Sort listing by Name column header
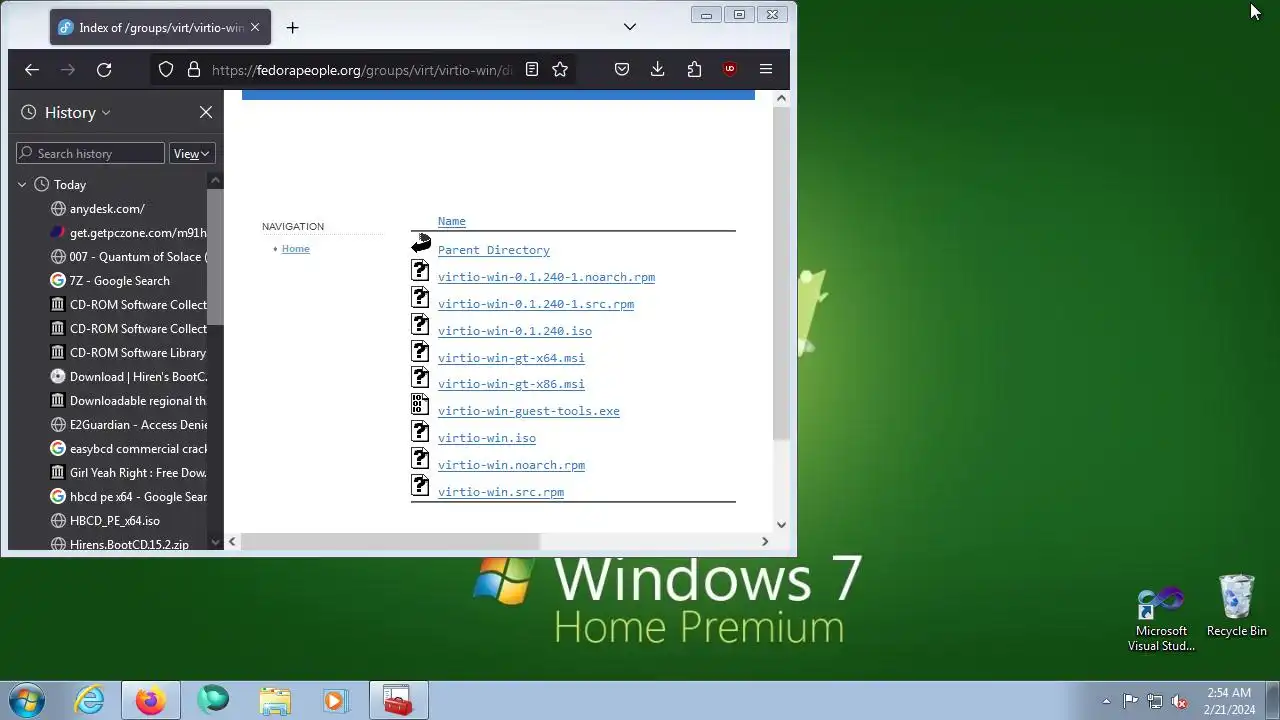Viewport: 1280px width, 720px height. point(451,221)
